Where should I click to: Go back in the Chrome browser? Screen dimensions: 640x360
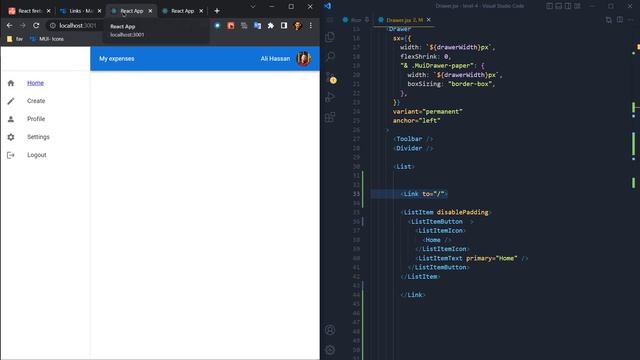coord(9,25)
